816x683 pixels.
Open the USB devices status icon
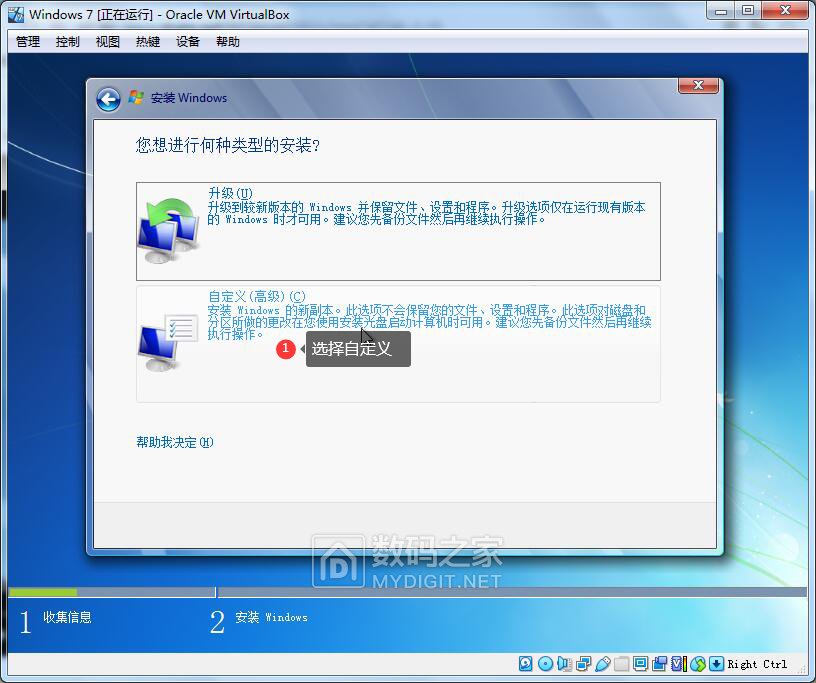pyautogui.click(x=603, y=664)
